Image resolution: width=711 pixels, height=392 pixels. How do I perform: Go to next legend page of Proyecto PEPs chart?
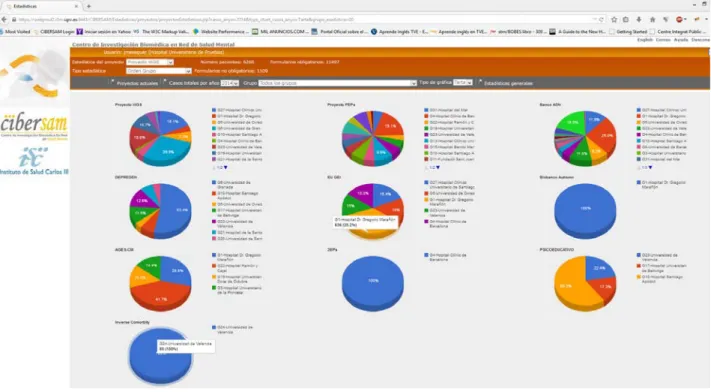tap(438, 168)
